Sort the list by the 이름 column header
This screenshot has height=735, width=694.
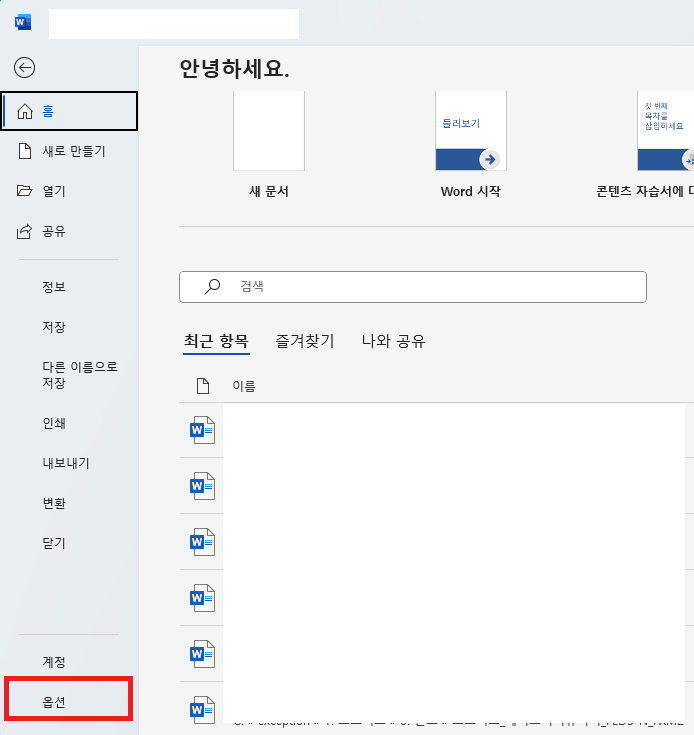(244, 386)
